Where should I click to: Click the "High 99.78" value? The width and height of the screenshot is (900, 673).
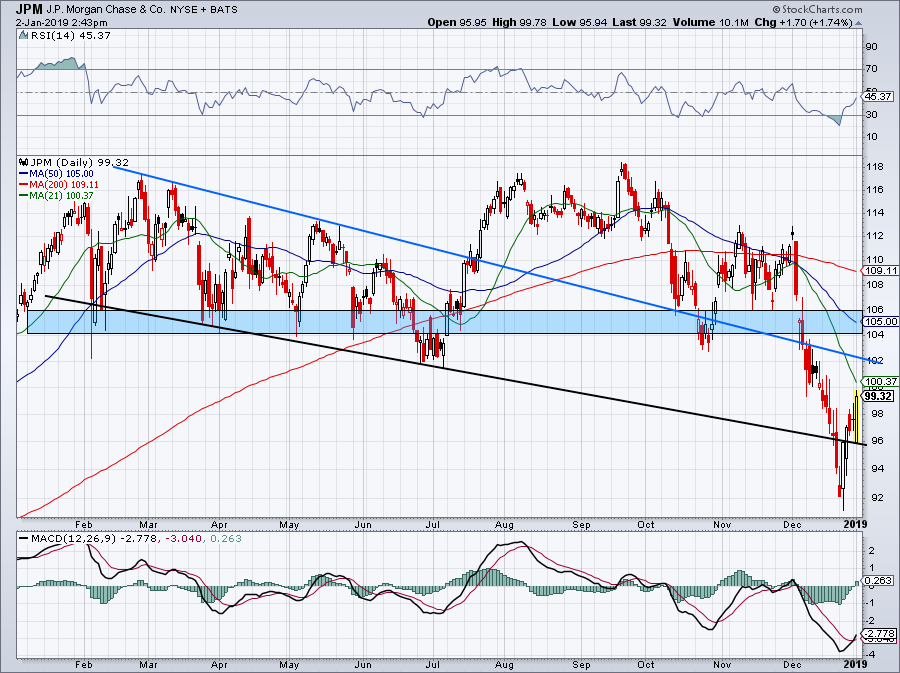click(x=519, y=22)
